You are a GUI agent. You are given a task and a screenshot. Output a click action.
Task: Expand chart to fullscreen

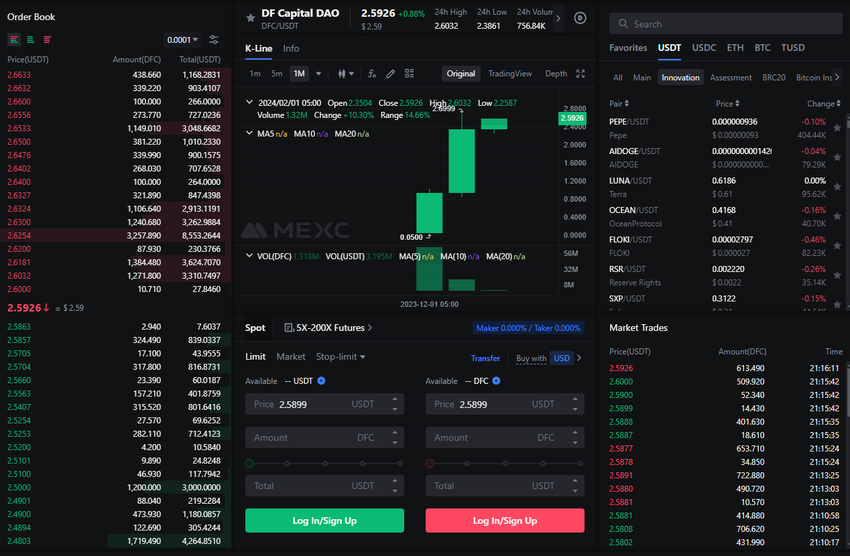tap(581, 74)
